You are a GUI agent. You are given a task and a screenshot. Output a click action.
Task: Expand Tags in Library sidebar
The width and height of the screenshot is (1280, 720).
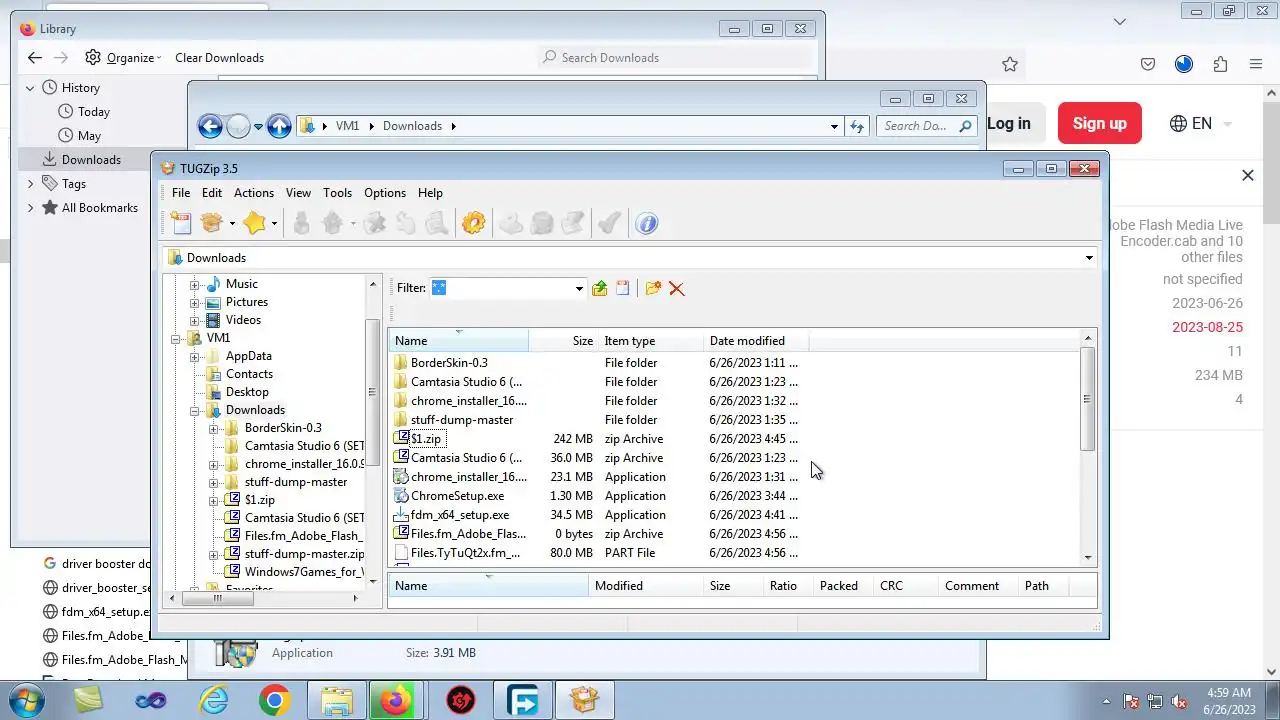point(30,184)
